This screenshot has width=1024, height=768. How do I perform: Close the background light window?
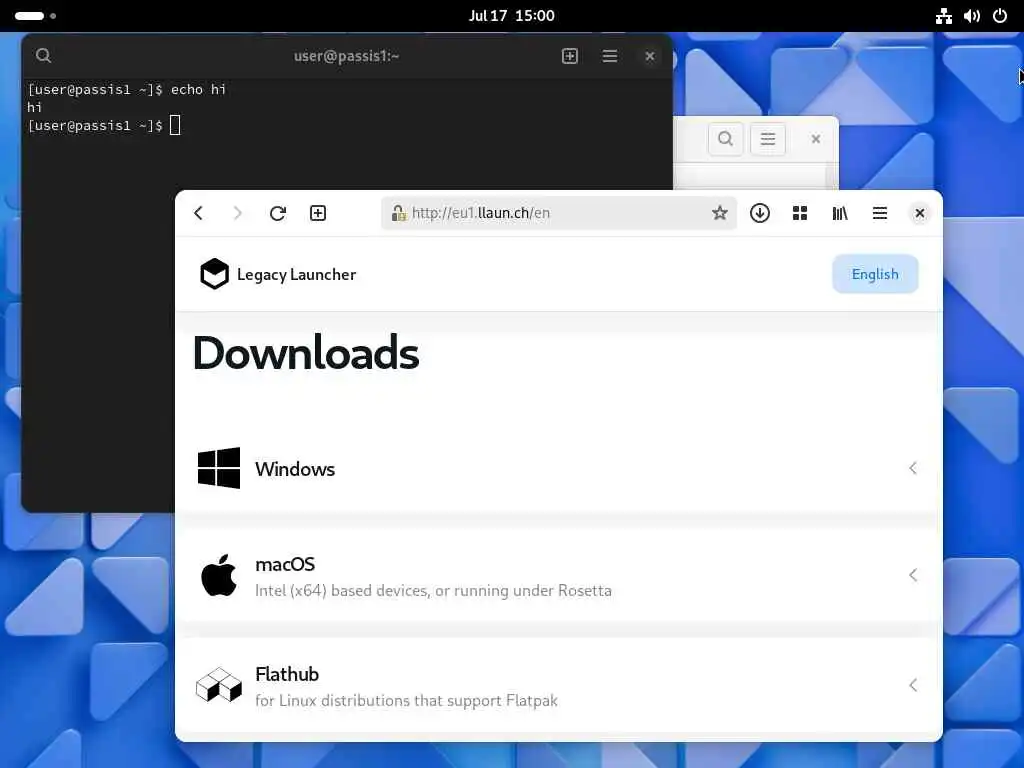click(x=816, y=138)
